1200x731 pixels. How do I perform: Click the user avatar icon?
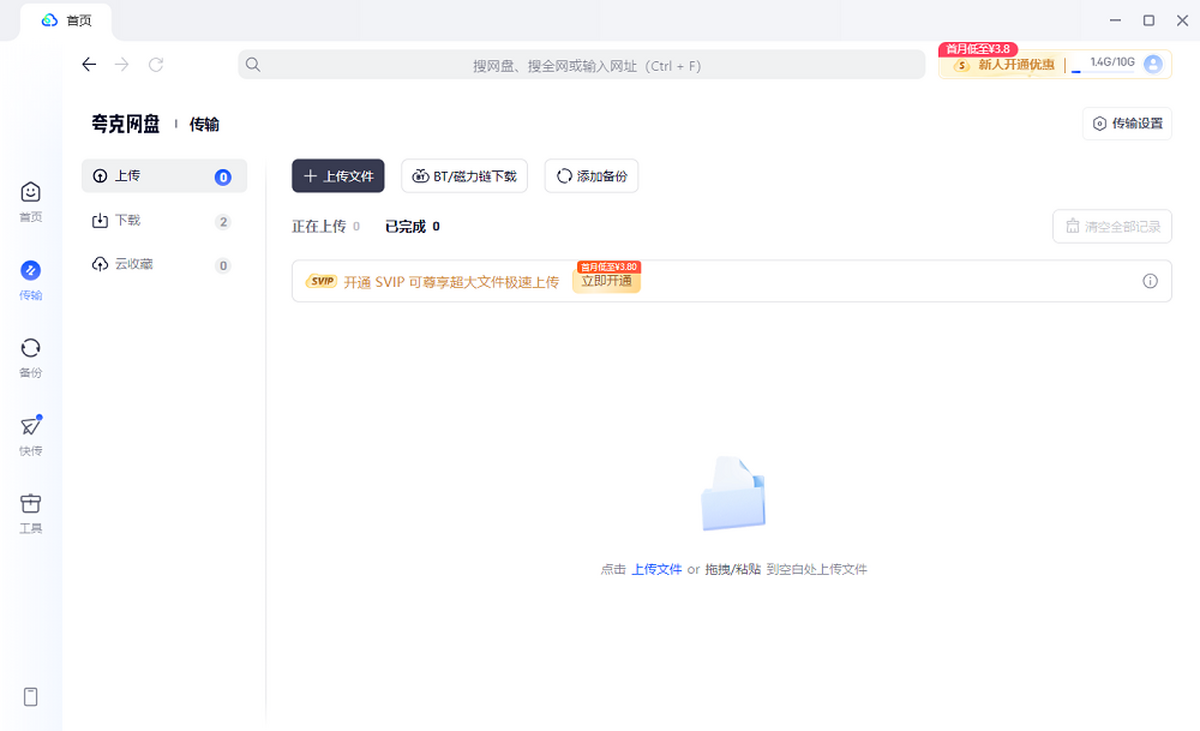[x=1153, y=64]
